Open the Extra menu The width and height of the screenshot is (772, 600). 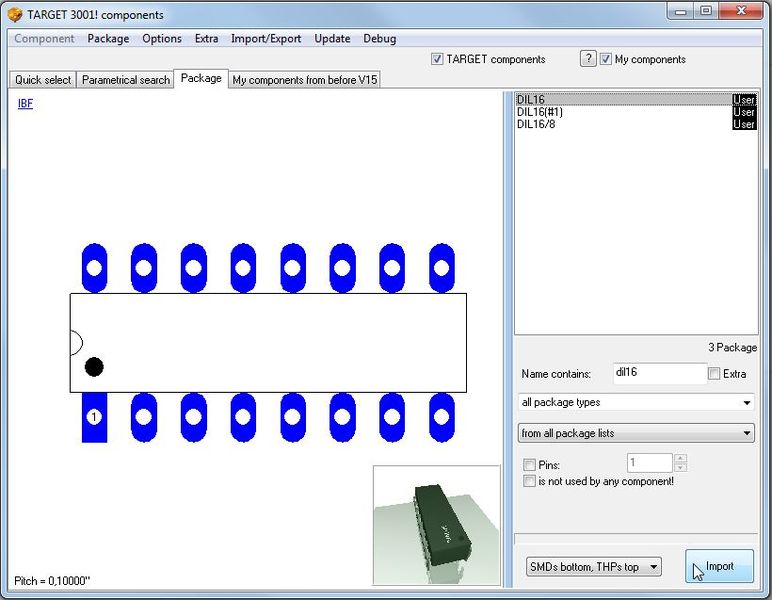pos(206,38)
